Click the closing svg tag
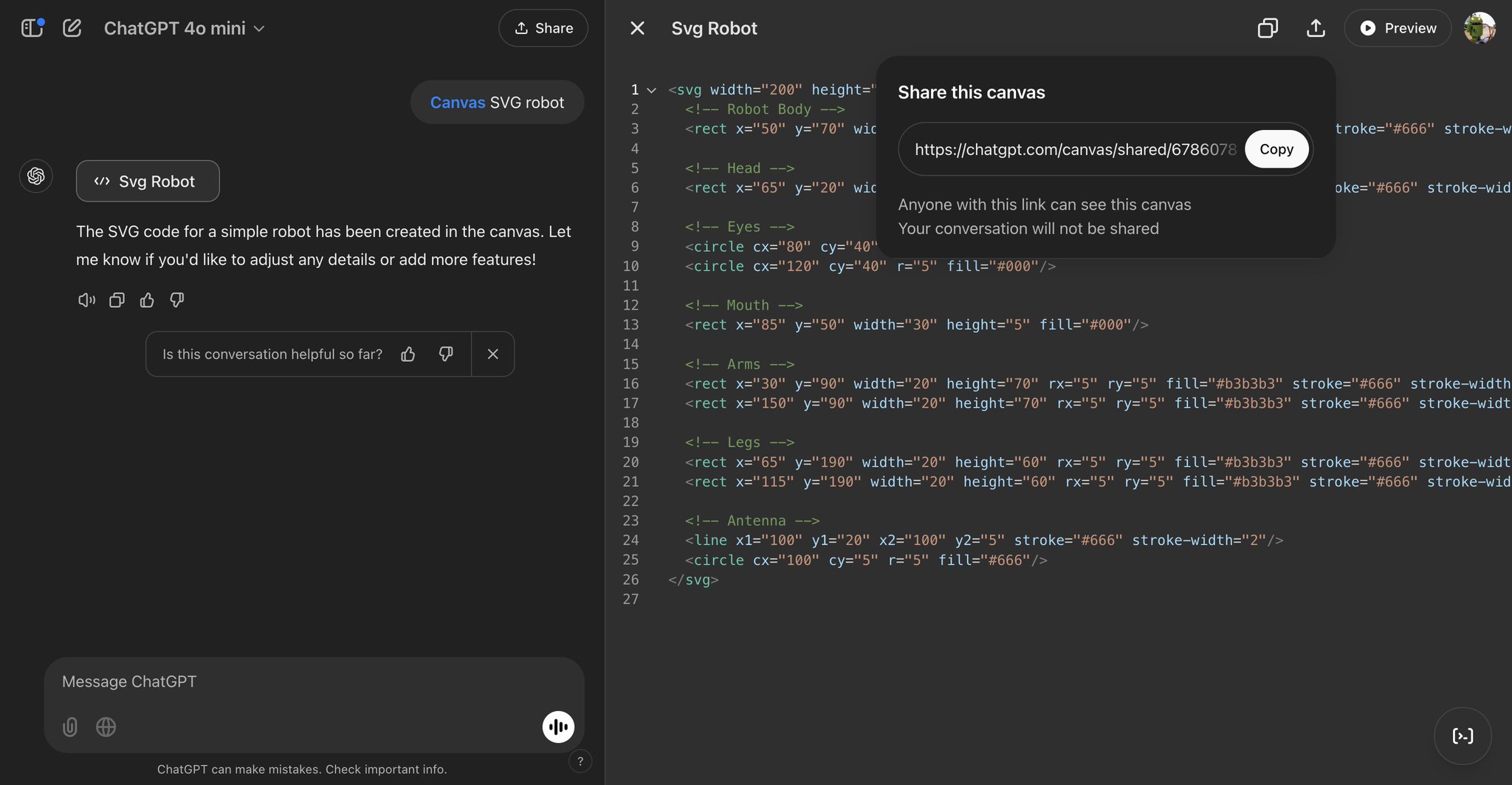Viewport: 1512px width, 785px height. pyautogui.click(x=693, y=580)
